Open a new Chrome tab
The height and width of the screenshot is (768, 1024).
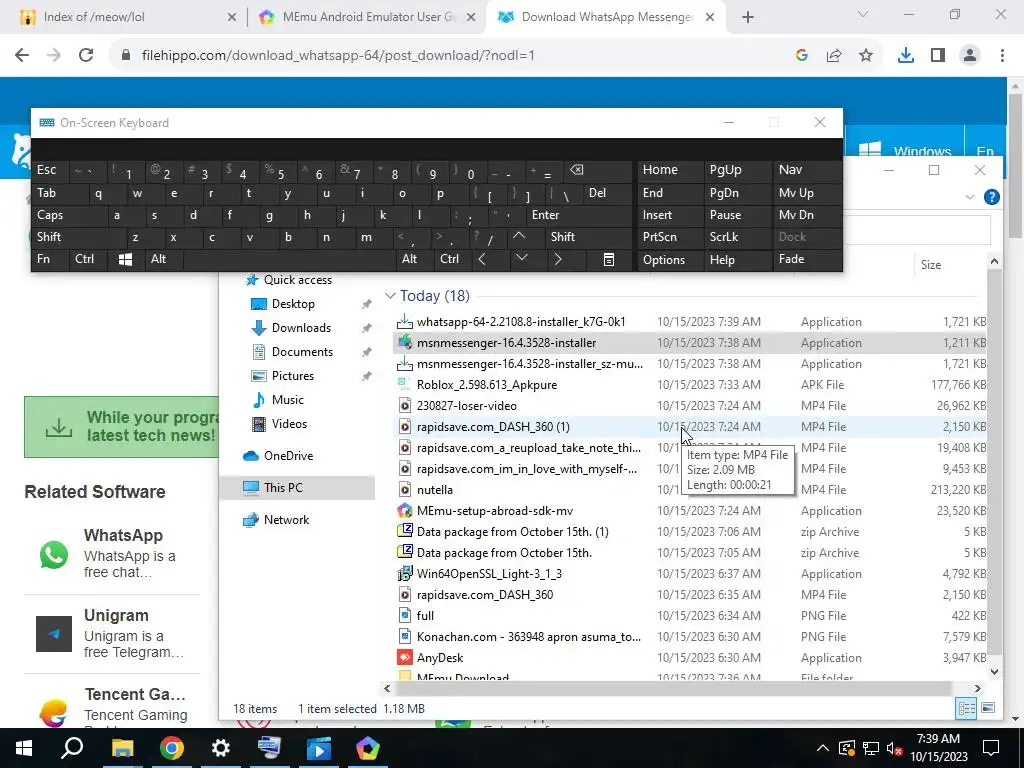point(748,17)
